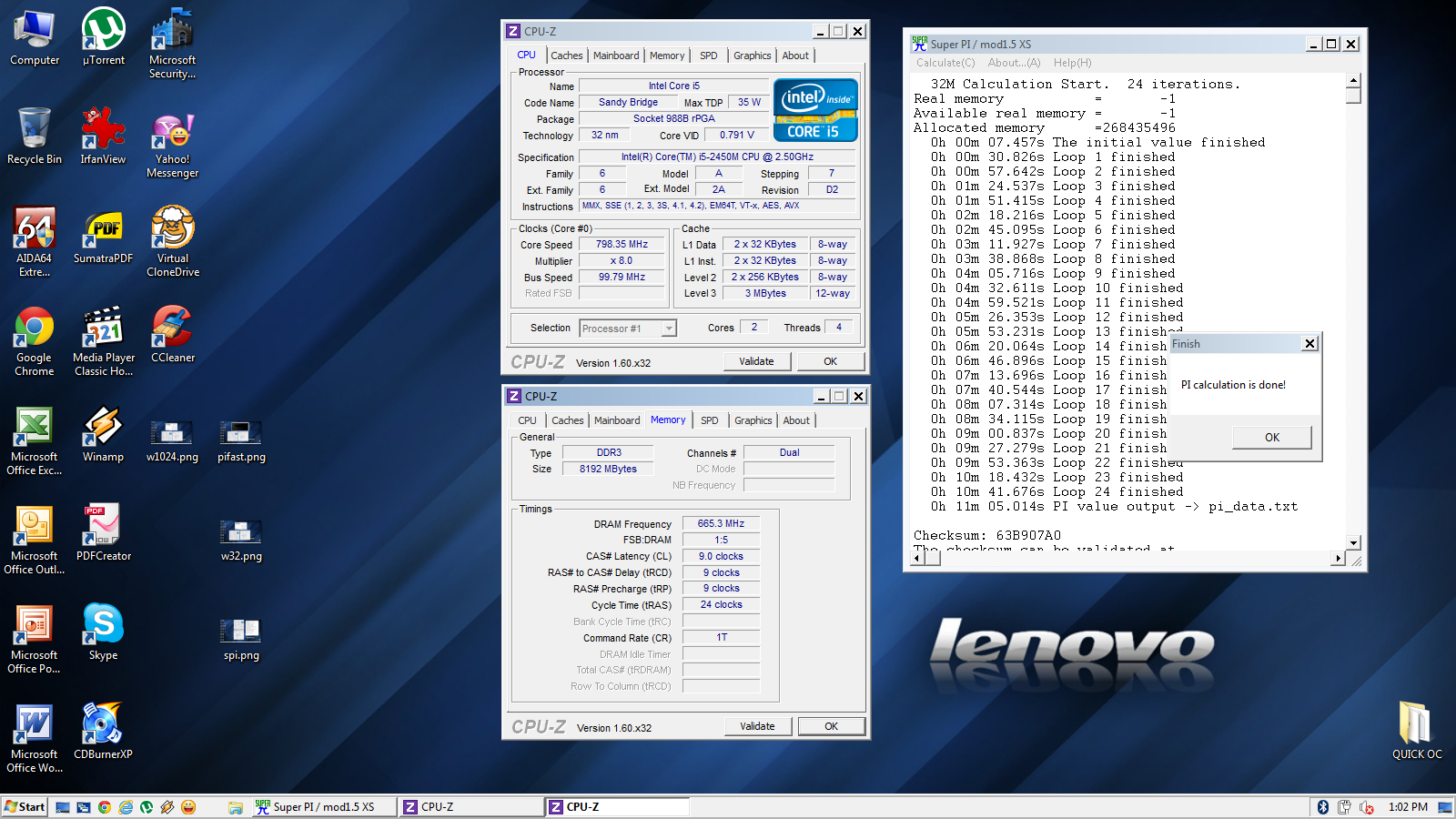This screenshot has height=819, width=1456.
Task: Launch Microsoft Office PowerPoint icon
Action: pos(35,639)
